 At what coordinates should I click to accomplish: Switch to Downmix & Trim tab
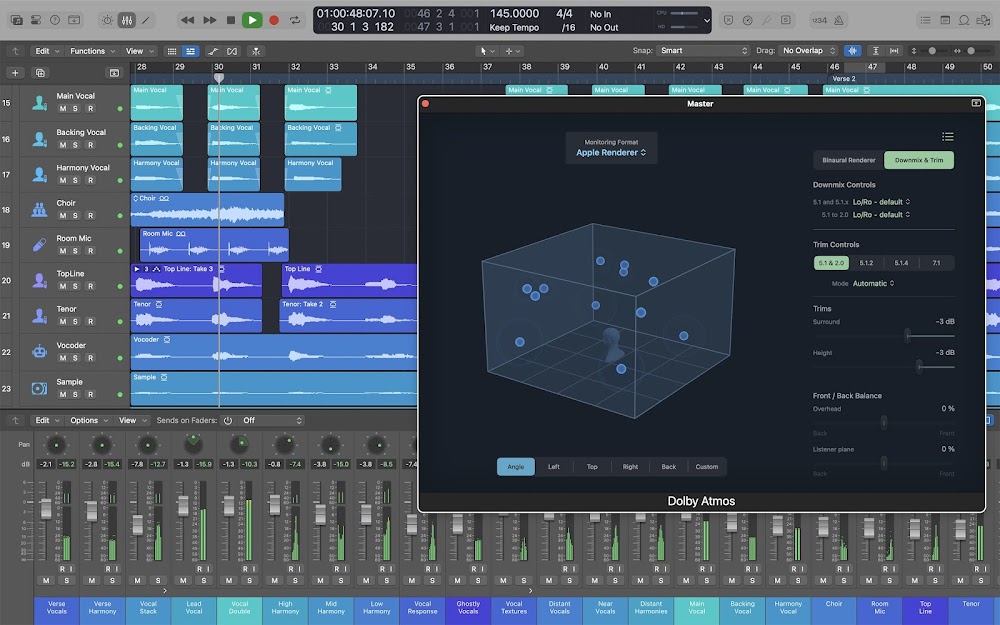coord(918,160)
